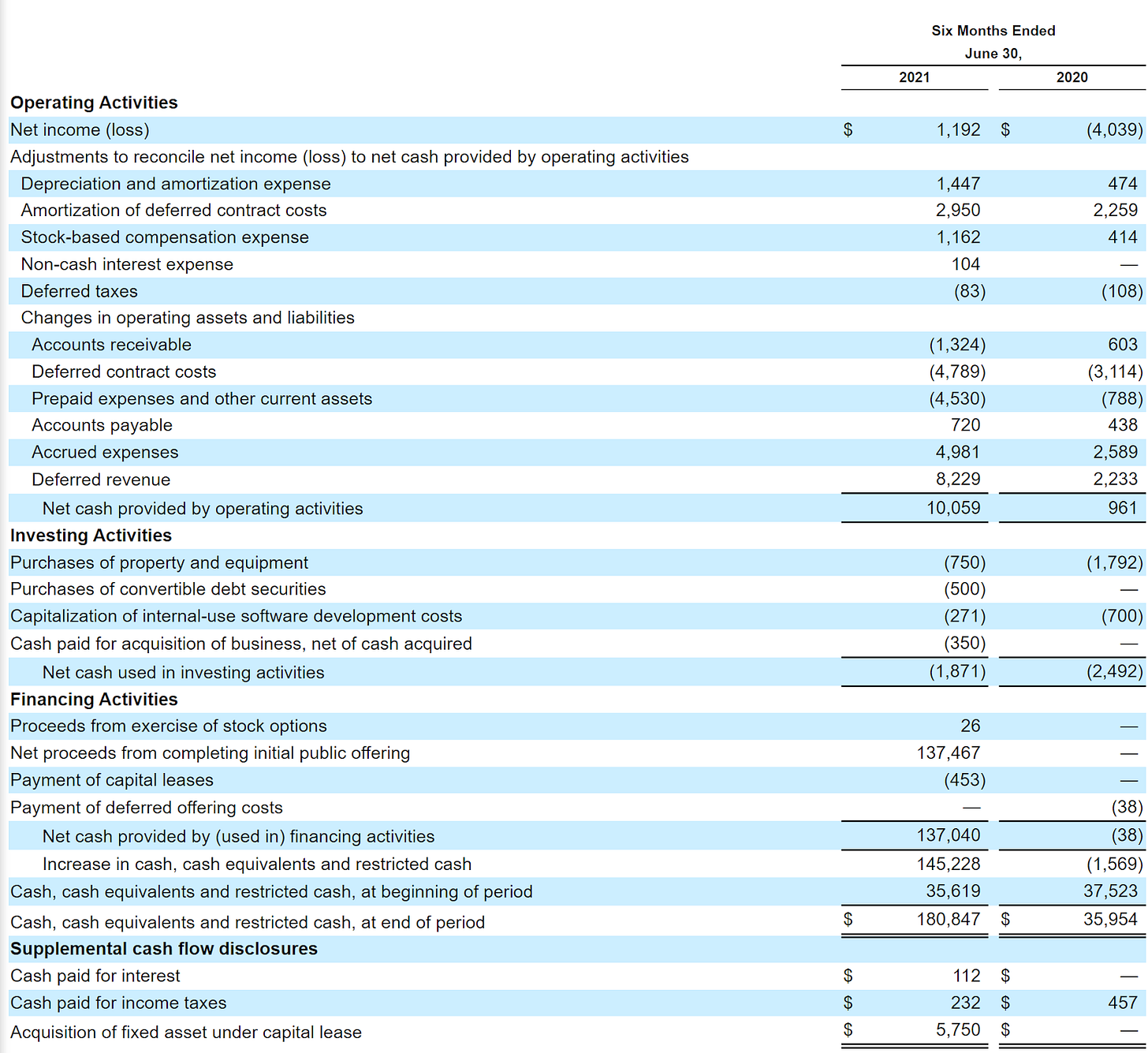Select convertible debt 2021 value (500)

click(x=965, y=589)
